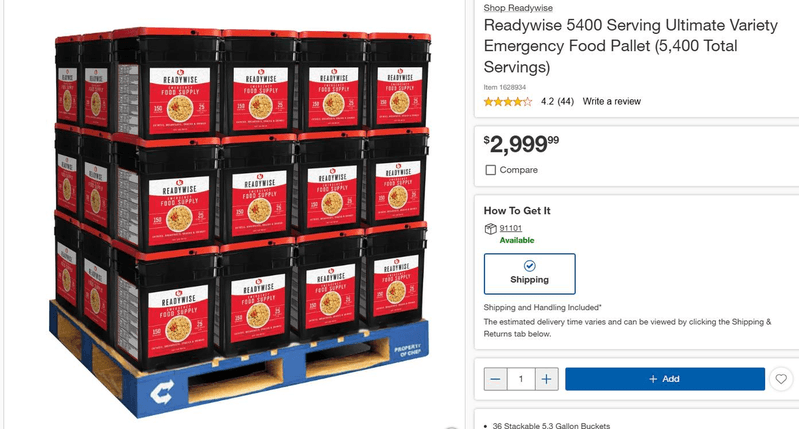This screenshot has height=429, width=799.
Task: Click the plus quantity button
Action: pos(546,380)
